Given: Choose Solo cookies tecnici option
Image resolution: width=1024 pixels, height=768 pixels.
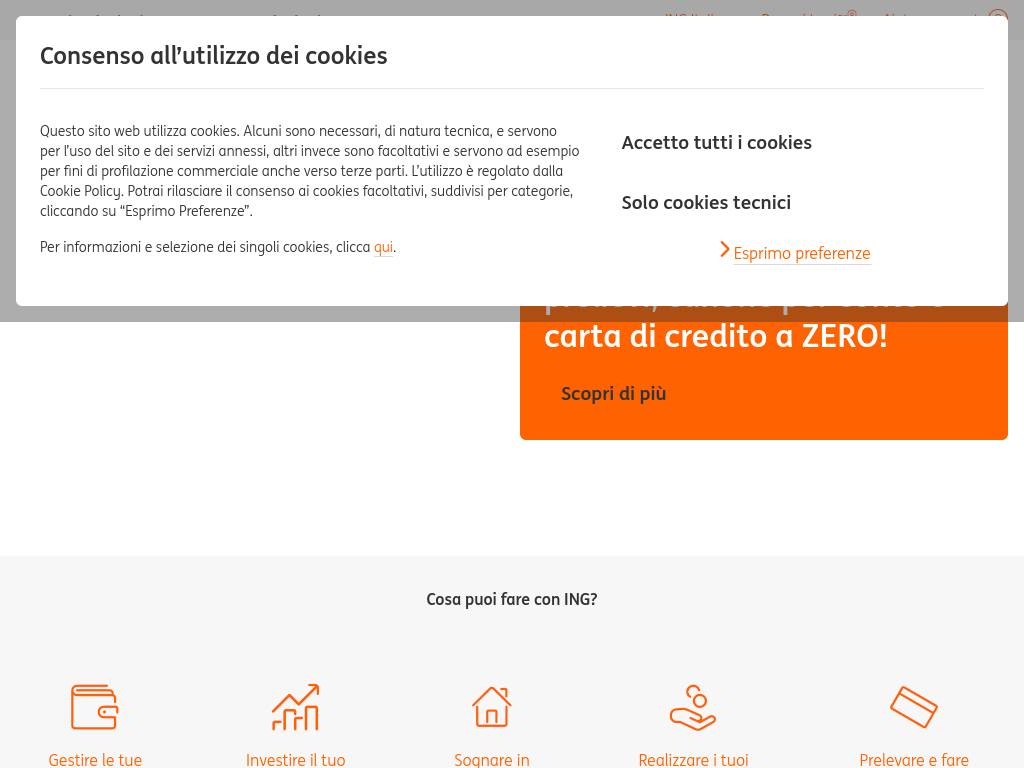Looking at the screenshot, I should point(705,203).
